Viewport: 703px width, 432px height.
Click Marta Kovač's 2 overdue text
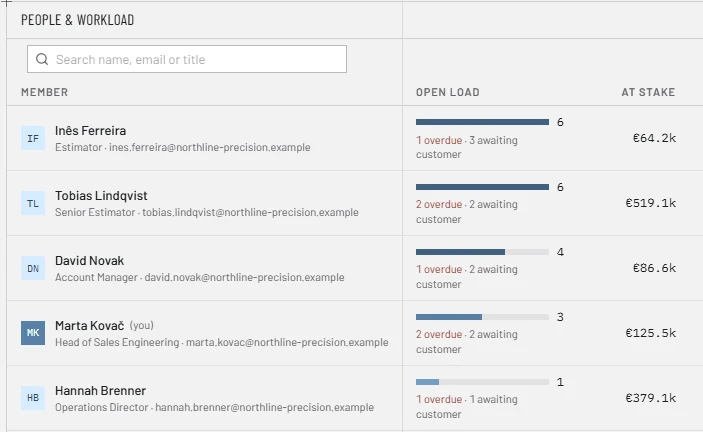tap(439, 334)
